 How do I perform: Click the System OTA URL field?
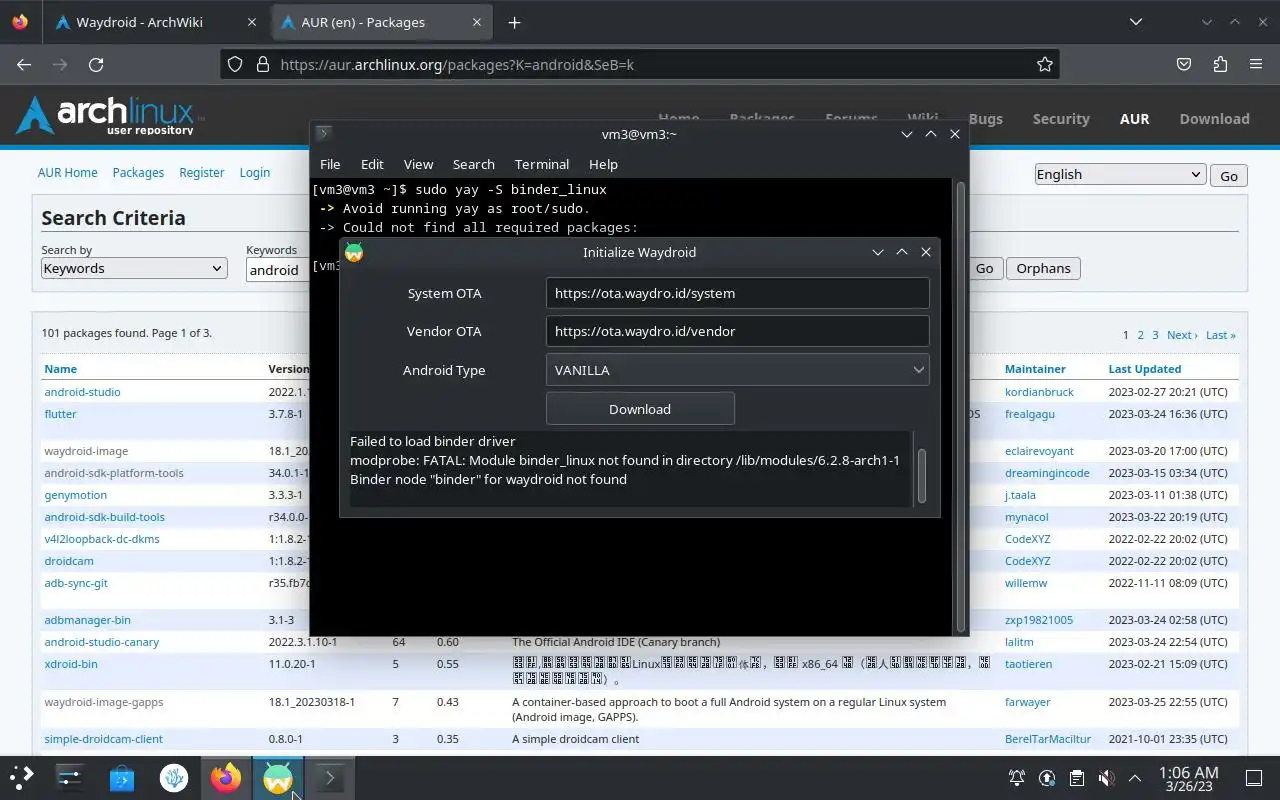[737, 293]
